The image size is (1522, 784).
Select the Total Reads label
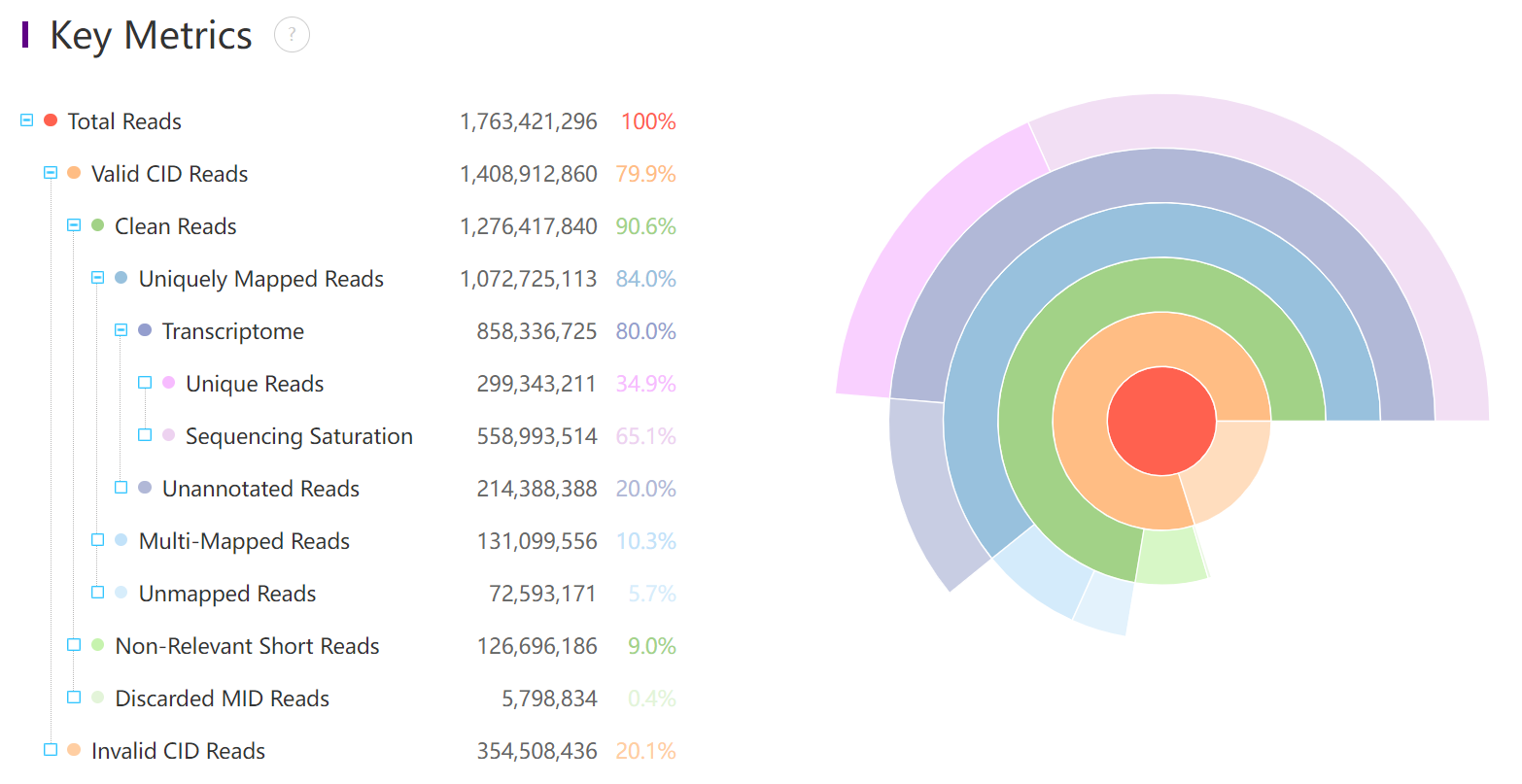pyautogui.click(x=124, y=121)
